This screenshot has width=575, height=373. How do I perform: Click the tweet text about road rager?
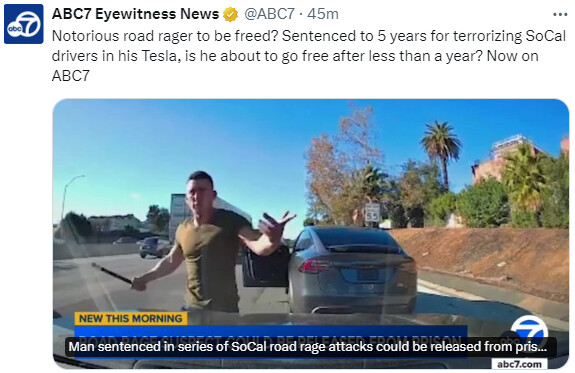(309, 56)
